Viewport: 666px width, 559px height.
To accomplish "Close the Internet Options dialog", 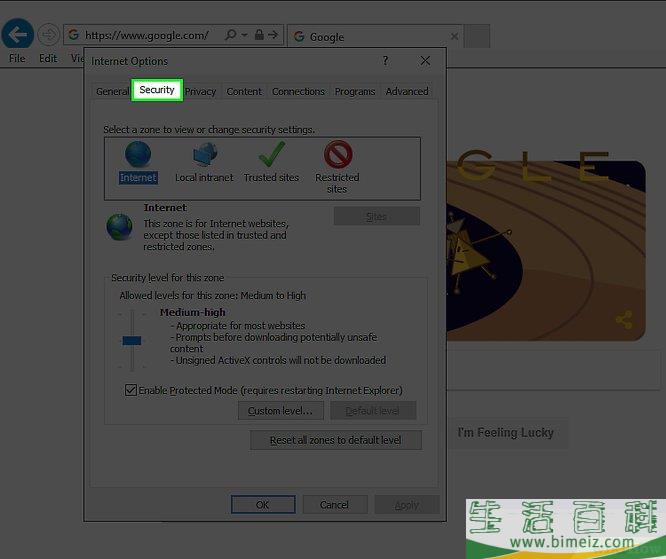I will click(x=425, y=61).
